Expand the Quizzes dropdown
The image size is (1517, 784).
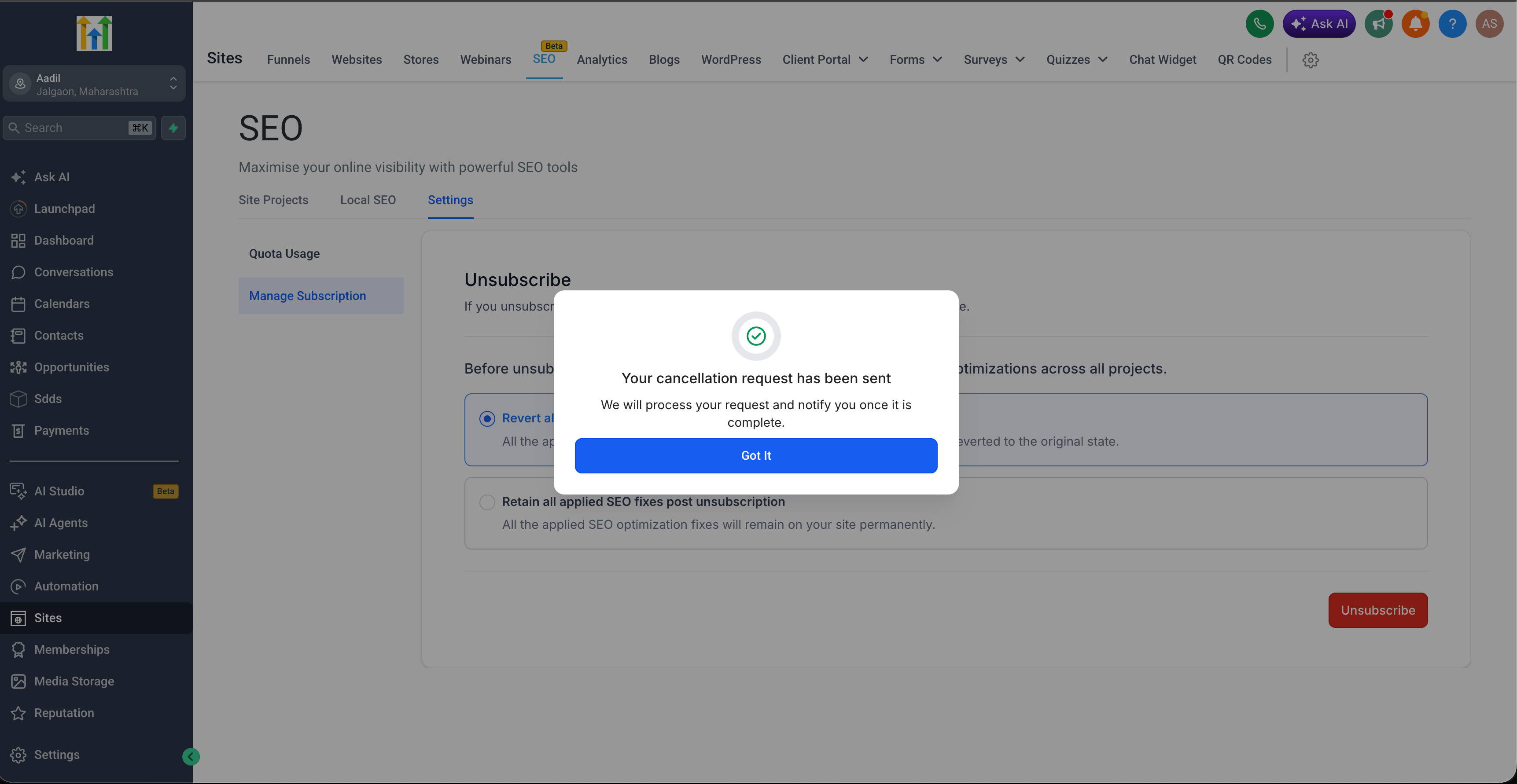click(x=1077, y=59)
